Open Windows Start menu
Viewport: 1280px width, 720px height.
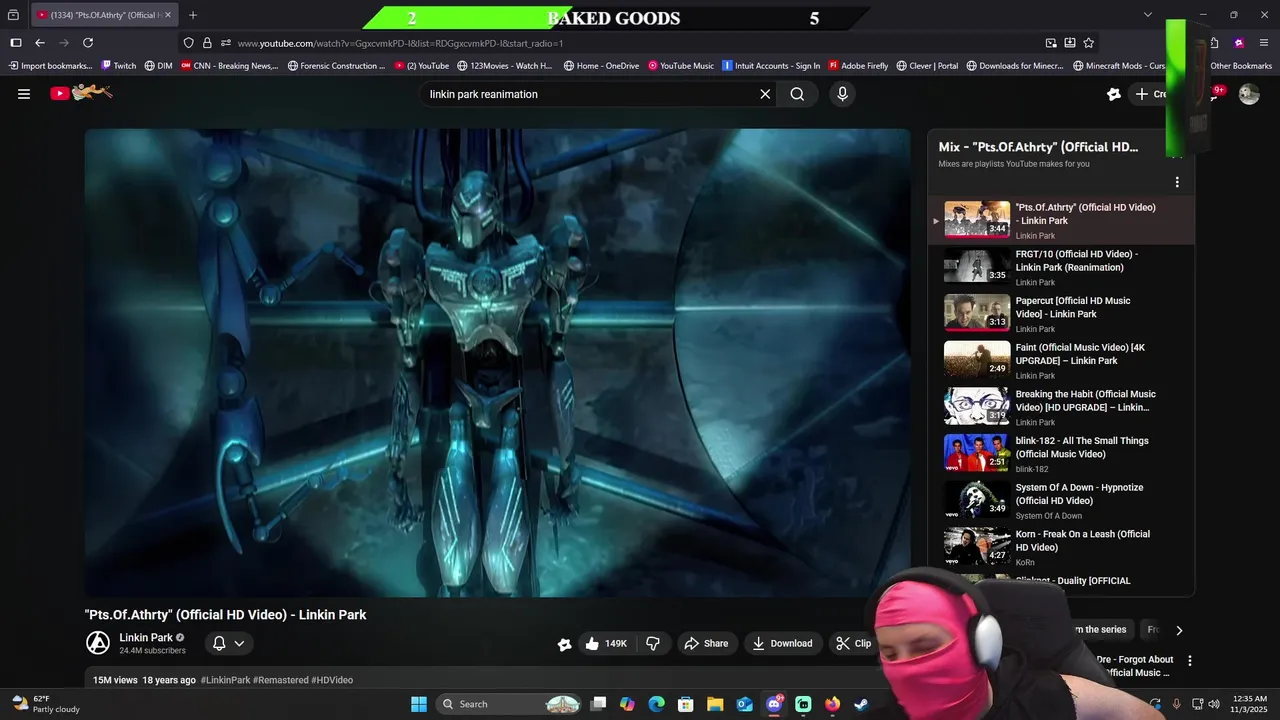point(419,704)
